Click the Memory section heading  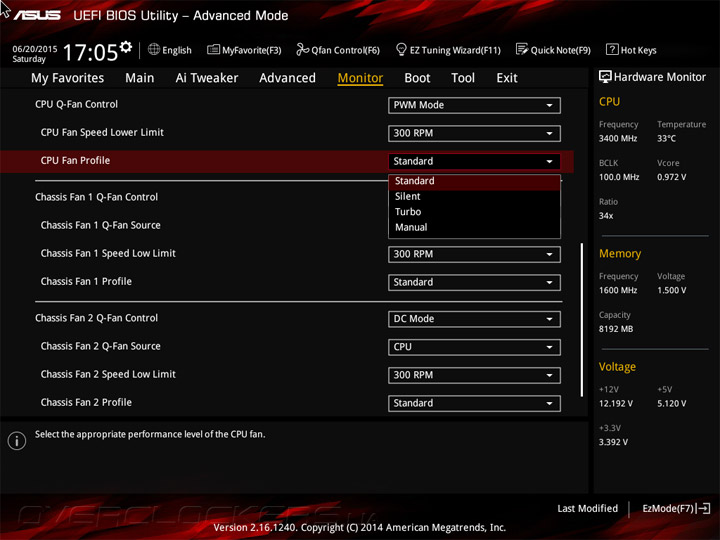[620, 253]
